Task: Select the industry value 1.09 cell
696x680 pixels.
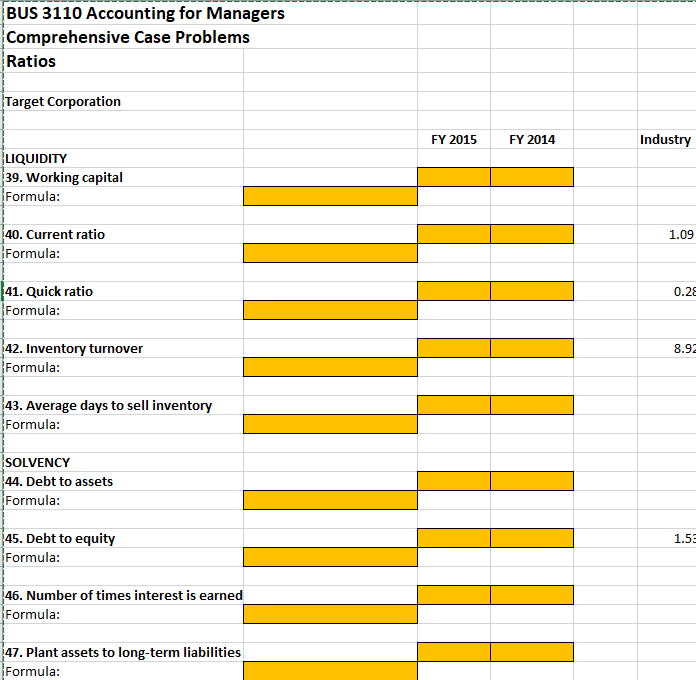Action: tap(666, 234)
